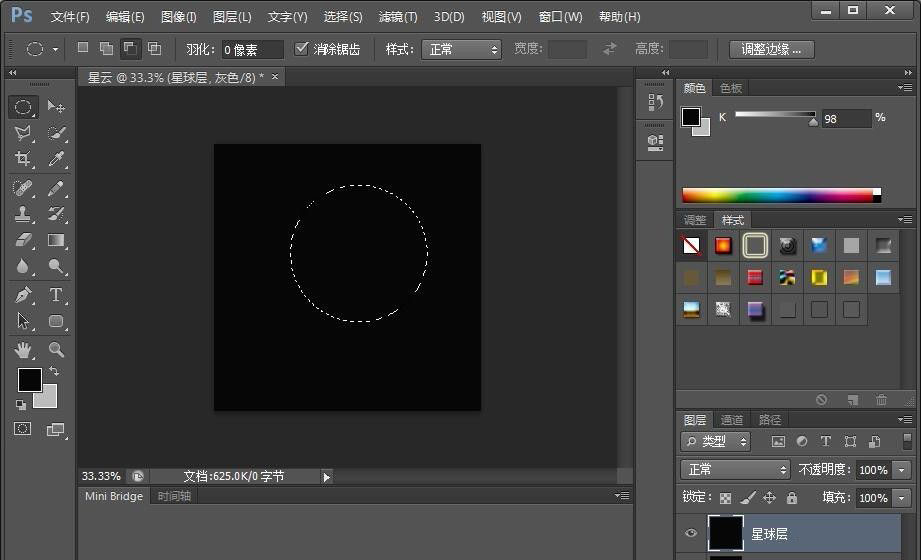Pick the Clone Stamp tool

[23, 214]
